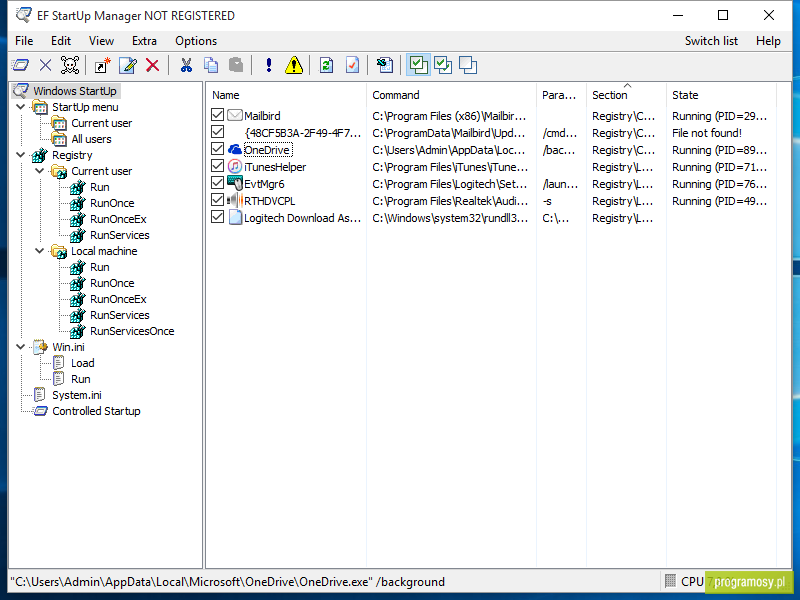Click the blue-framed green checkmark toolbar icon
Image resolution: width=800 pixels, height=600 pixels.
coord(443,65)
